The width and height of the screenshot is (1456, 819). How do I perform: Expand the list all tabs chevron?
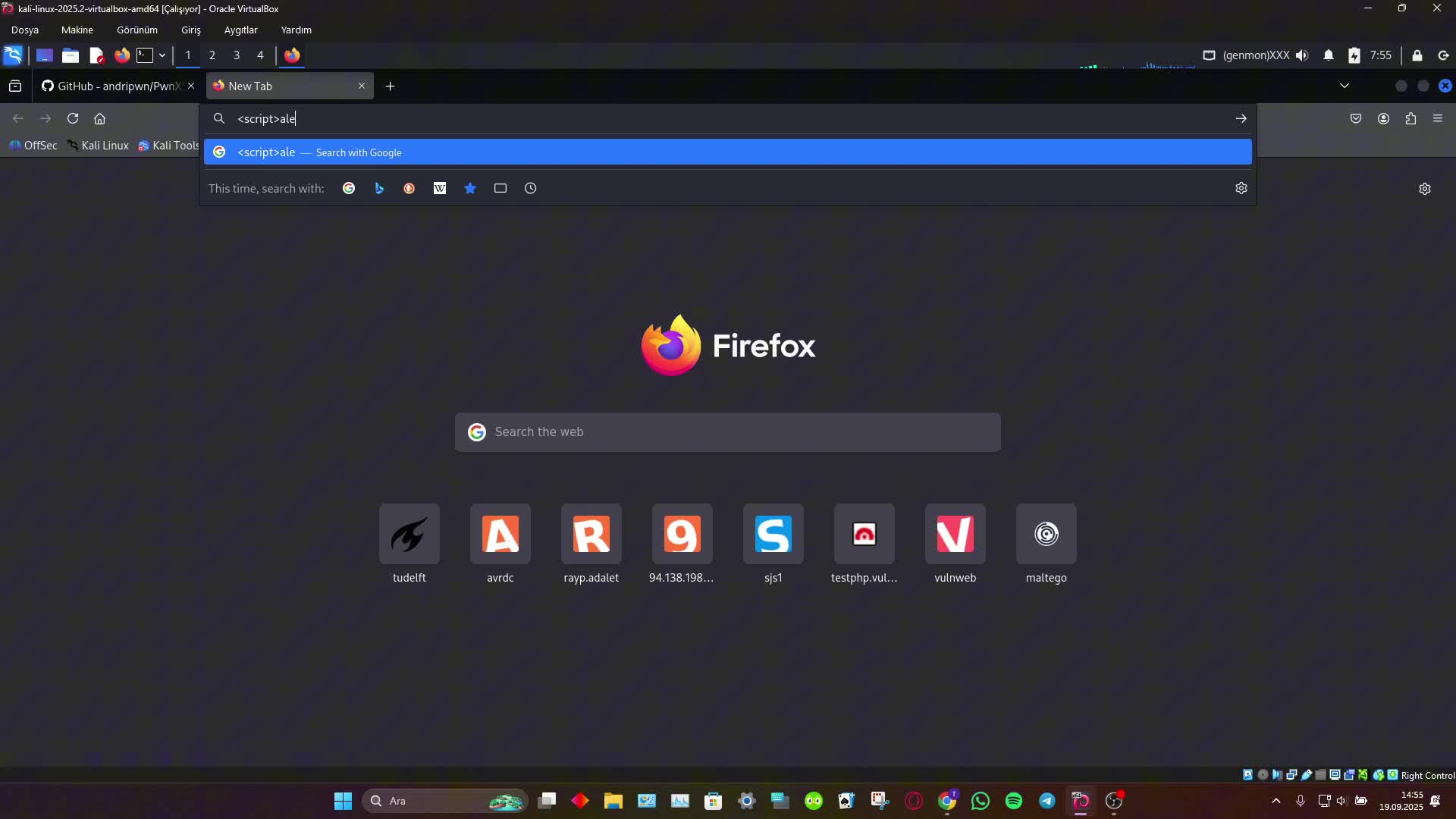(x=1345, y=86)
